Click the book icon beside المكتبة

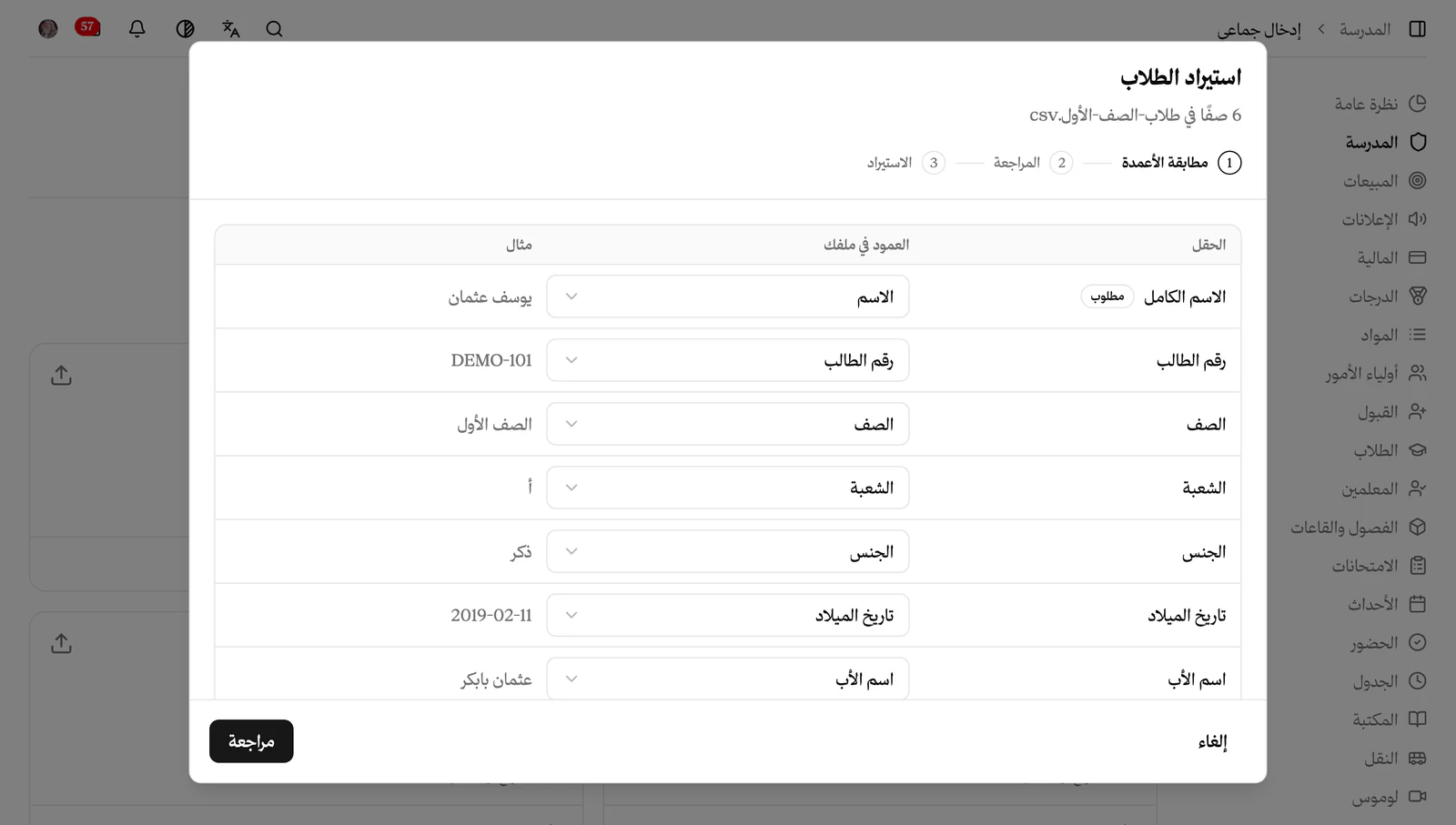coord(1417,719)
